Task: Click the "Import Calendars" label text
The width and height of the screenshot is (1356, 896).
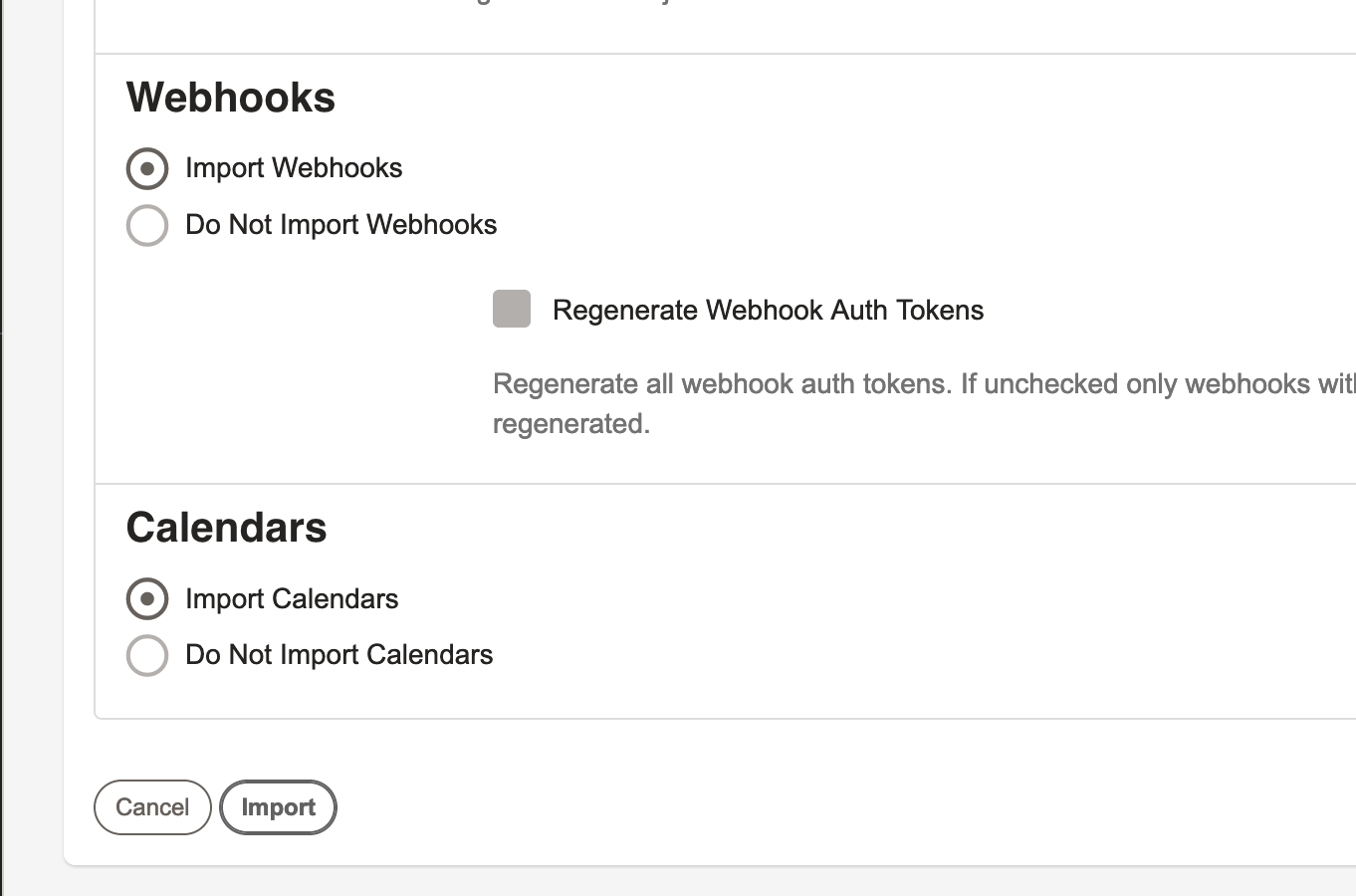Action: click(292, 599)
